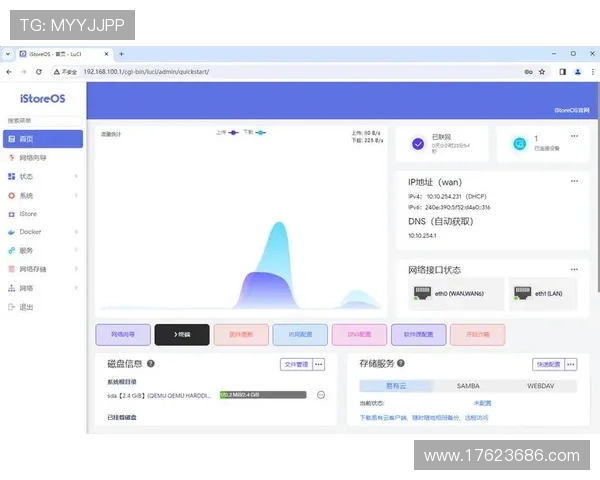The height and width of the screenshot is (480, 600).
Task: Click the not-secure warning icon in address bar
Action: click(x=57, y=72)
